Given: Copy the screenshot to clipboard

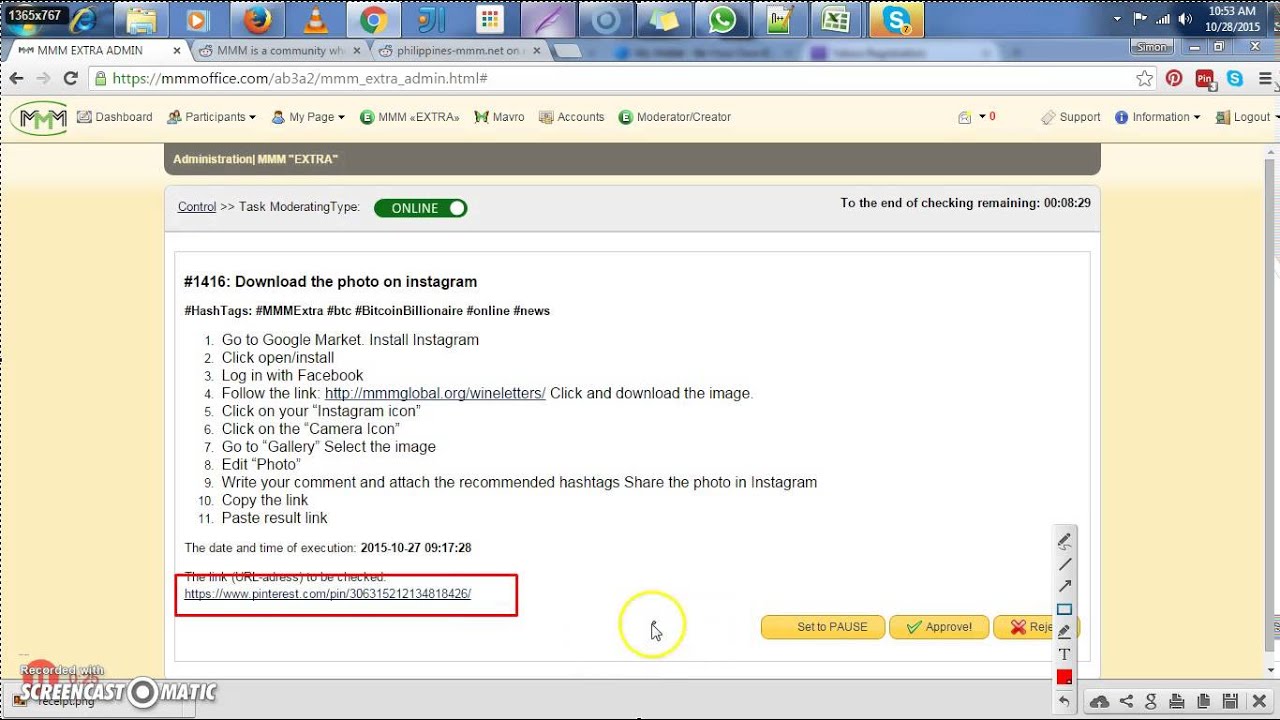Looking at the screenshot, I should click(1204, 701).
